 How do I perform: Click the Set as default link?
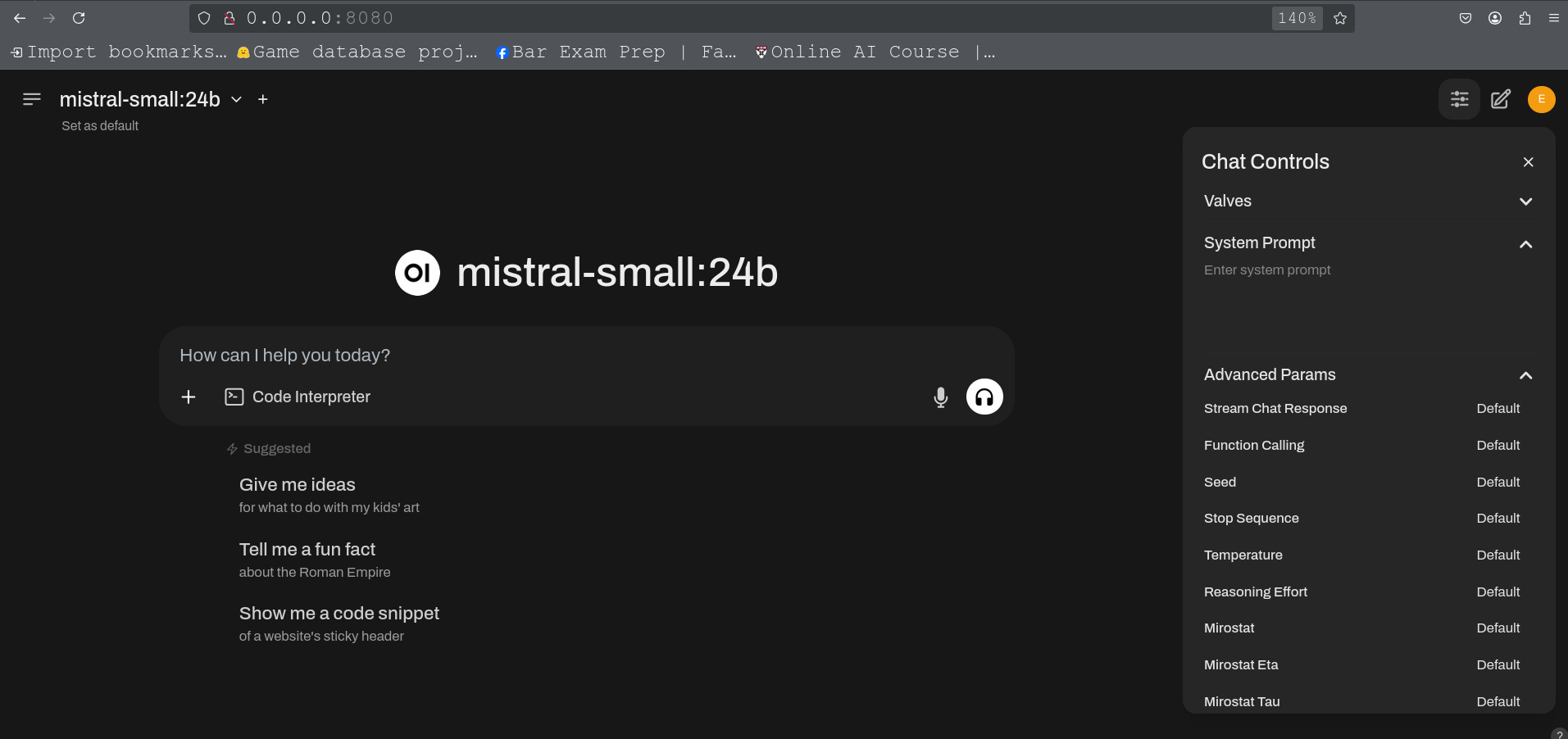click(100, 125)
